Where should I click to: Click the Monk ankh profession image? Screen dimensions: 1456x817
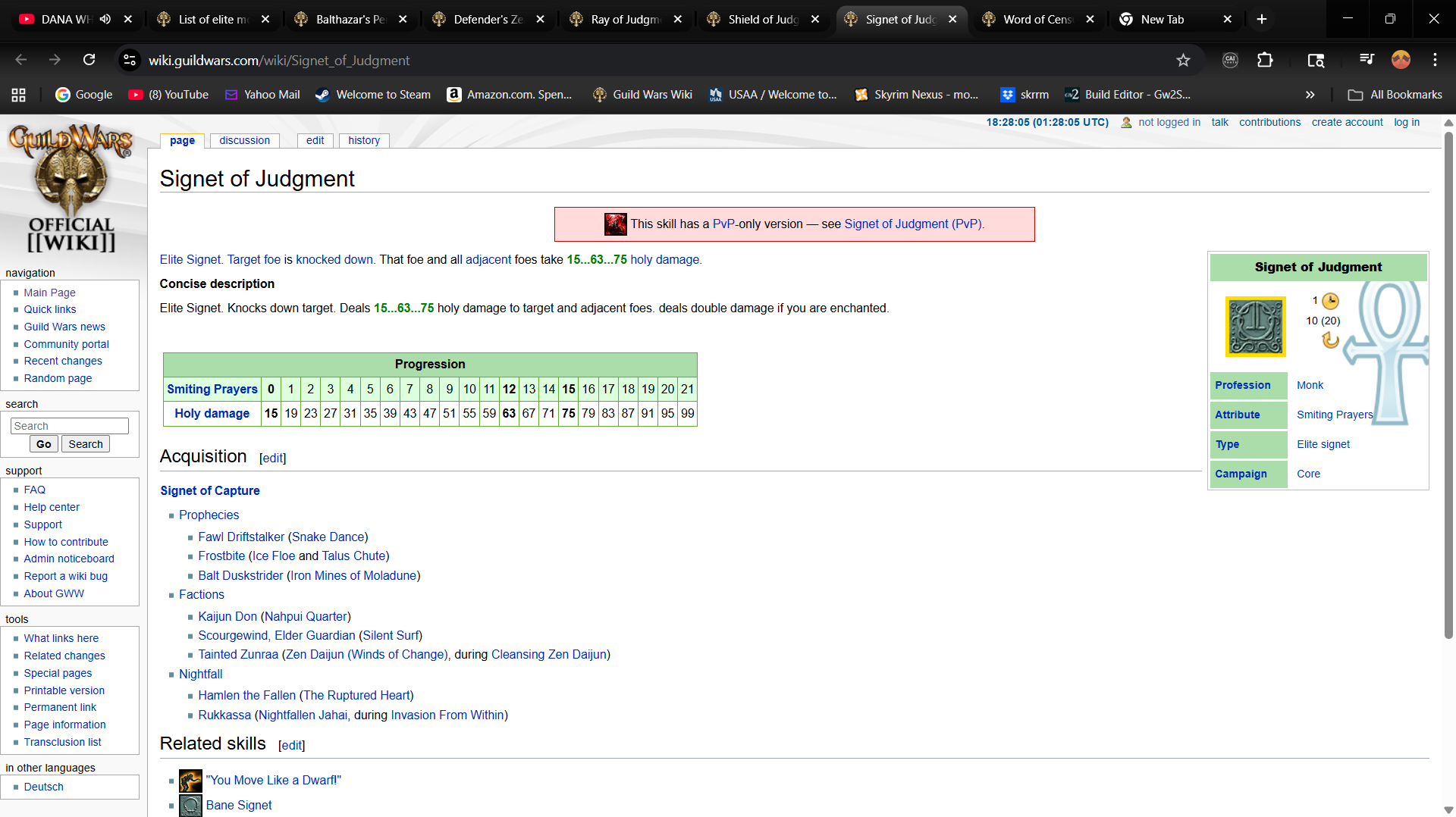[1386, 352]
